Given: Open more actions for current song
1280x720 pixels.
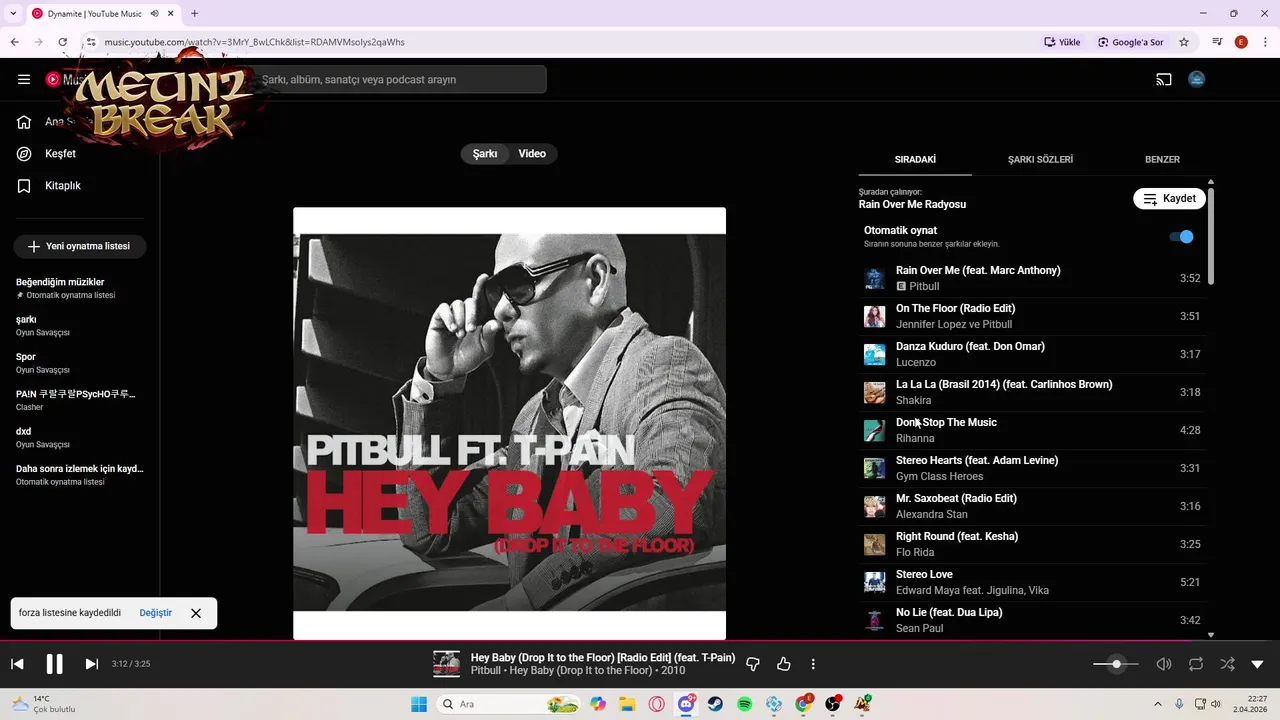Looking at the screenshot, I should pos(813,664).
